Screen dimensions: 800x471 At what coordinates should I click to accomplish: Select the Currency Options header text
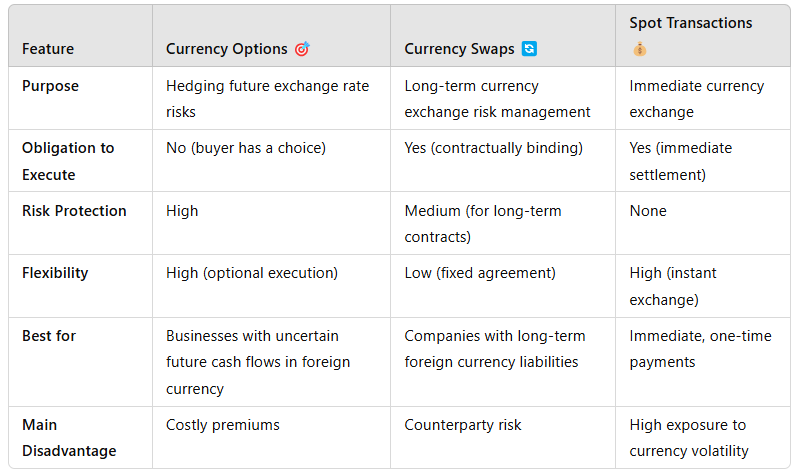point(227,49)
